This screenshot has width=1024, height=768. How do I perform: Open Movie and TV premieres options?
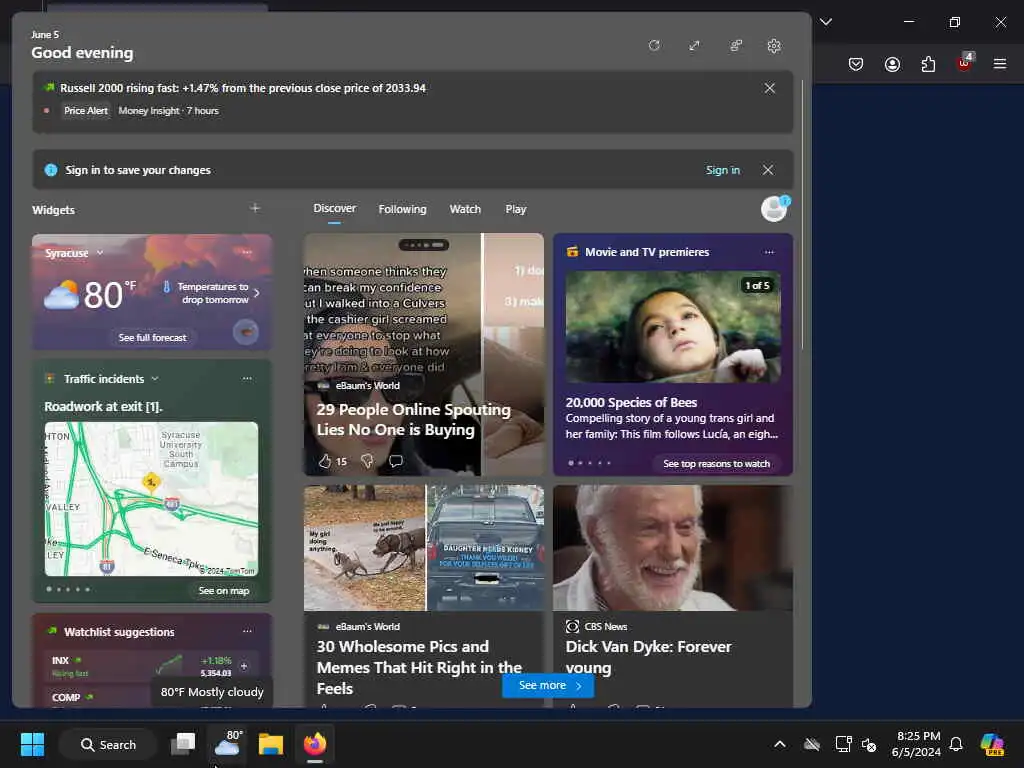769,252
